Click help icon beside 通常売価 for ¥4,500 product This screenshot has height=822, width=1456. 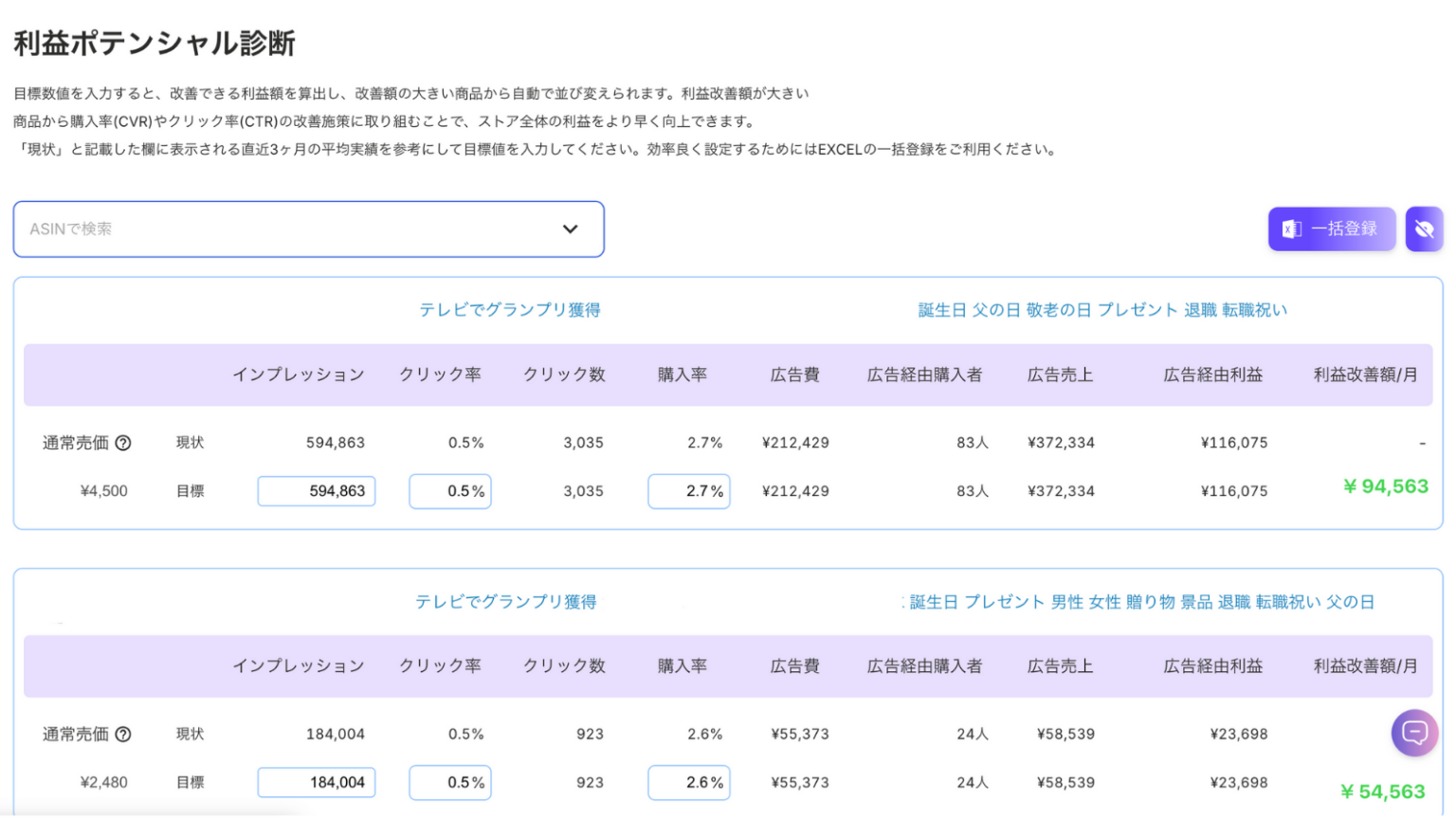pos(123,443)
